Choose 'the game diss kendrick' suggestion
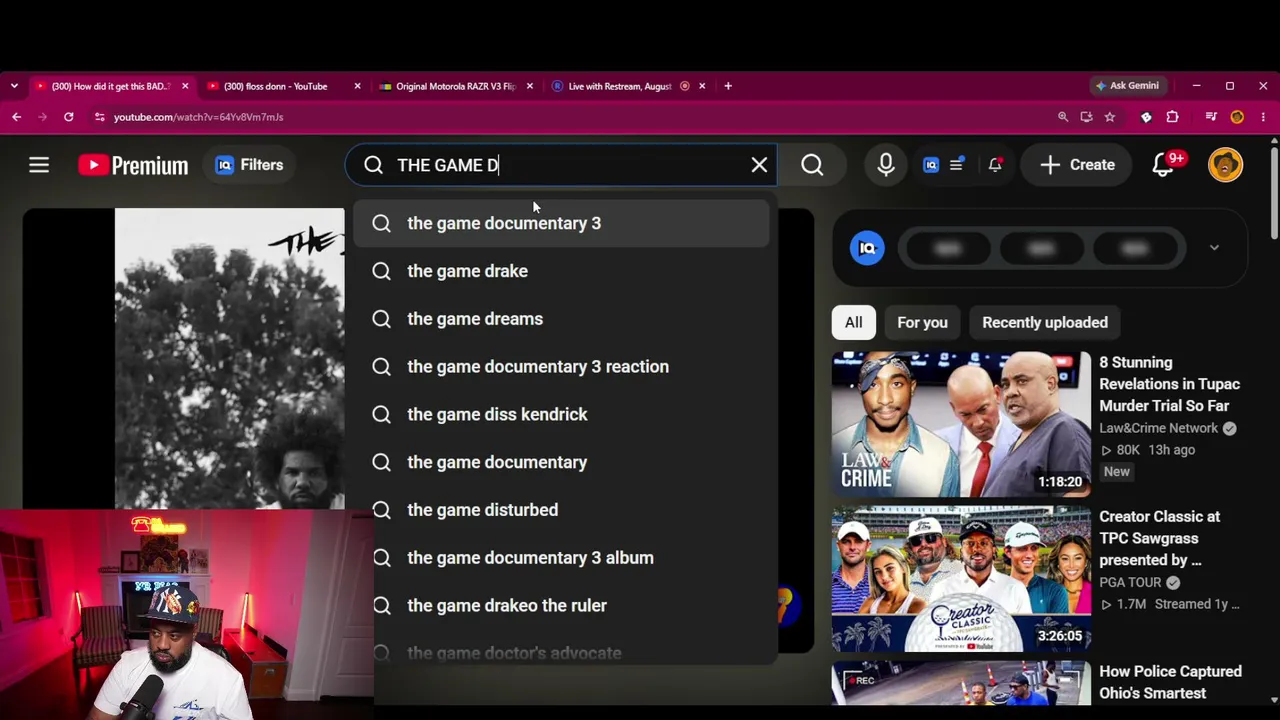1280x720 pixels. coord(562,414)
